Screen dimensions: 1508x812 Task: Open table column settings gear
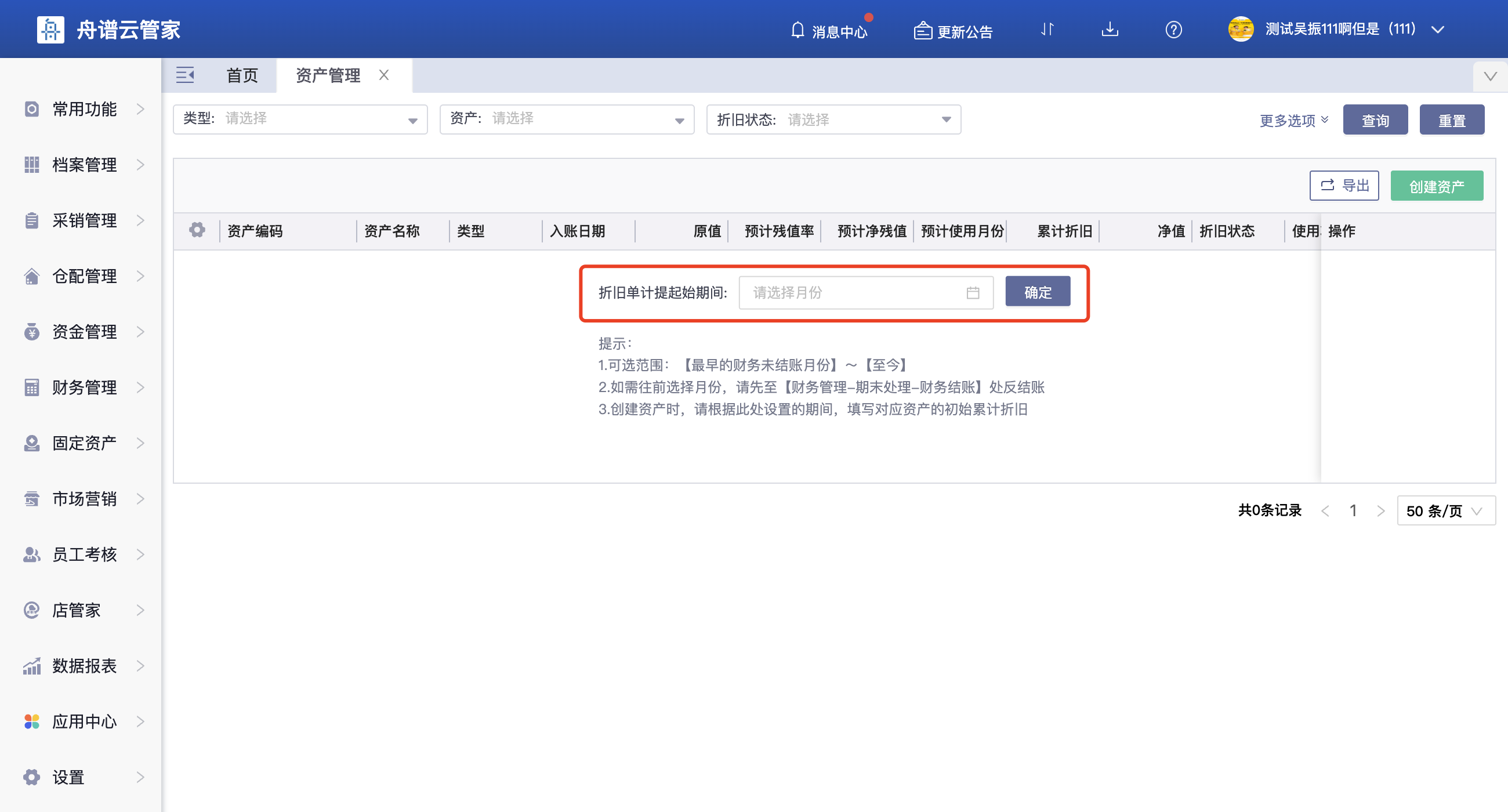tap(197, 230)
